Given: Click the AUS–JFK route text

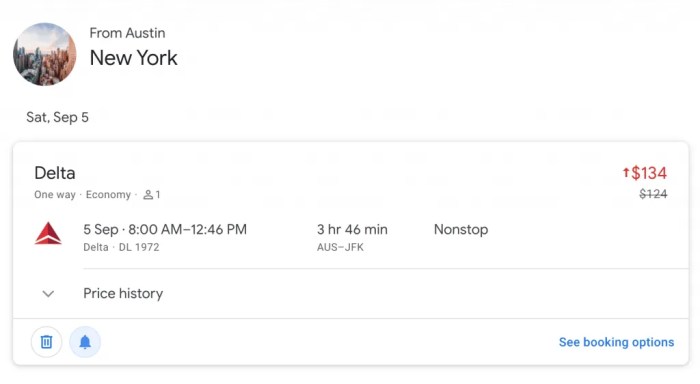Looking at the screenshot, I should tap(340, 247).
